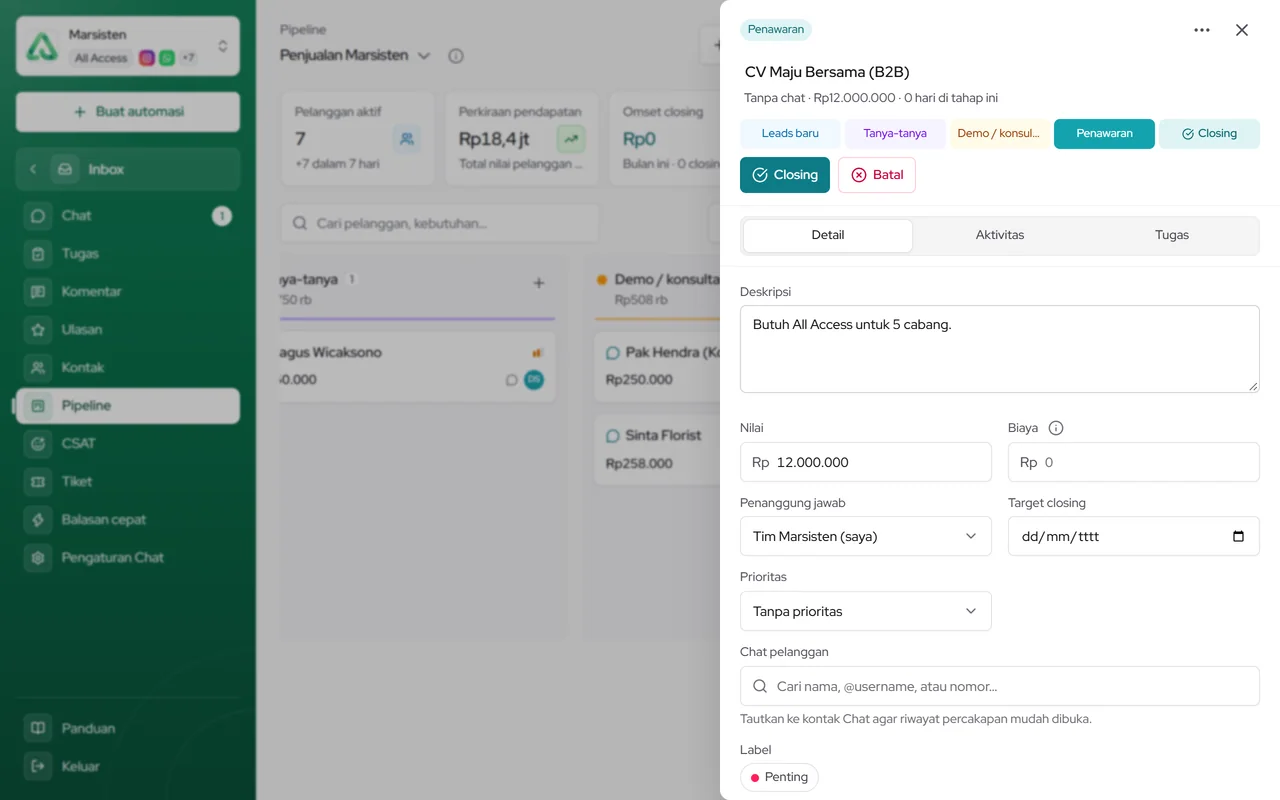Click the Deskripsi text area
The width and height of the screenshot is (1280, 800).
[x=1000, y=349]
